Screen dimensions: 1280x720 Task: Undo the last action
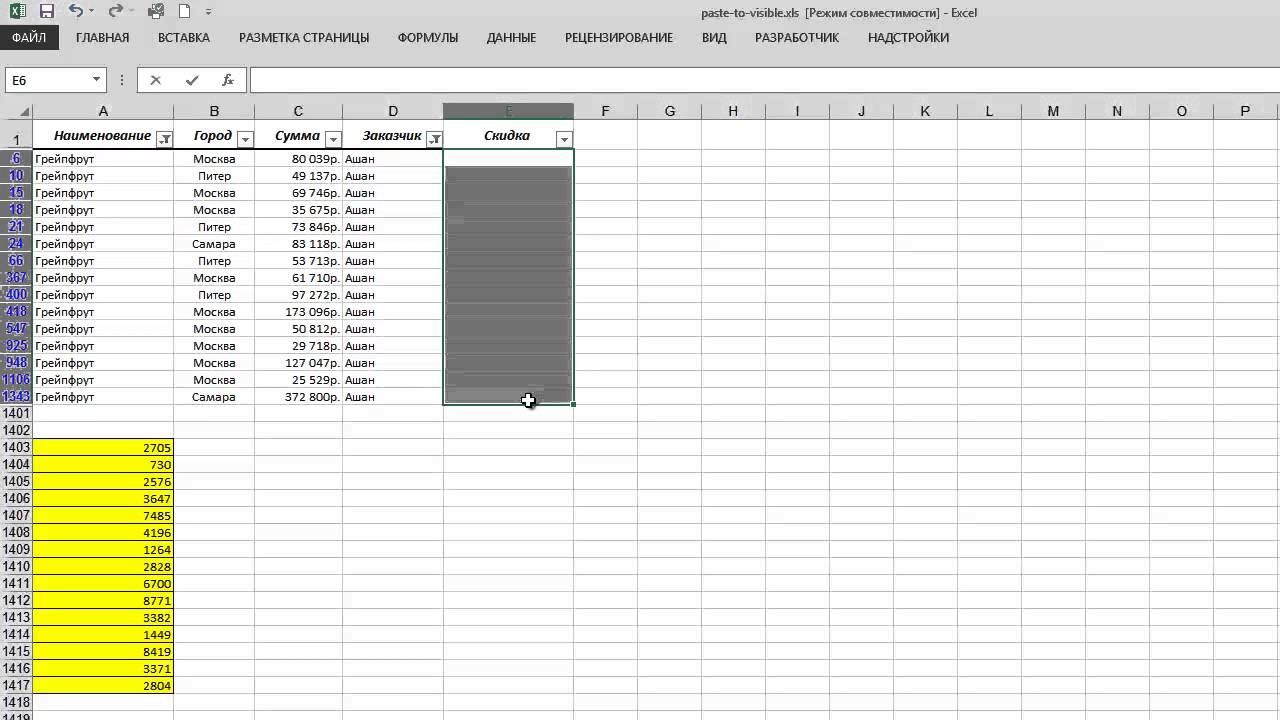click(x=75, y=12)
